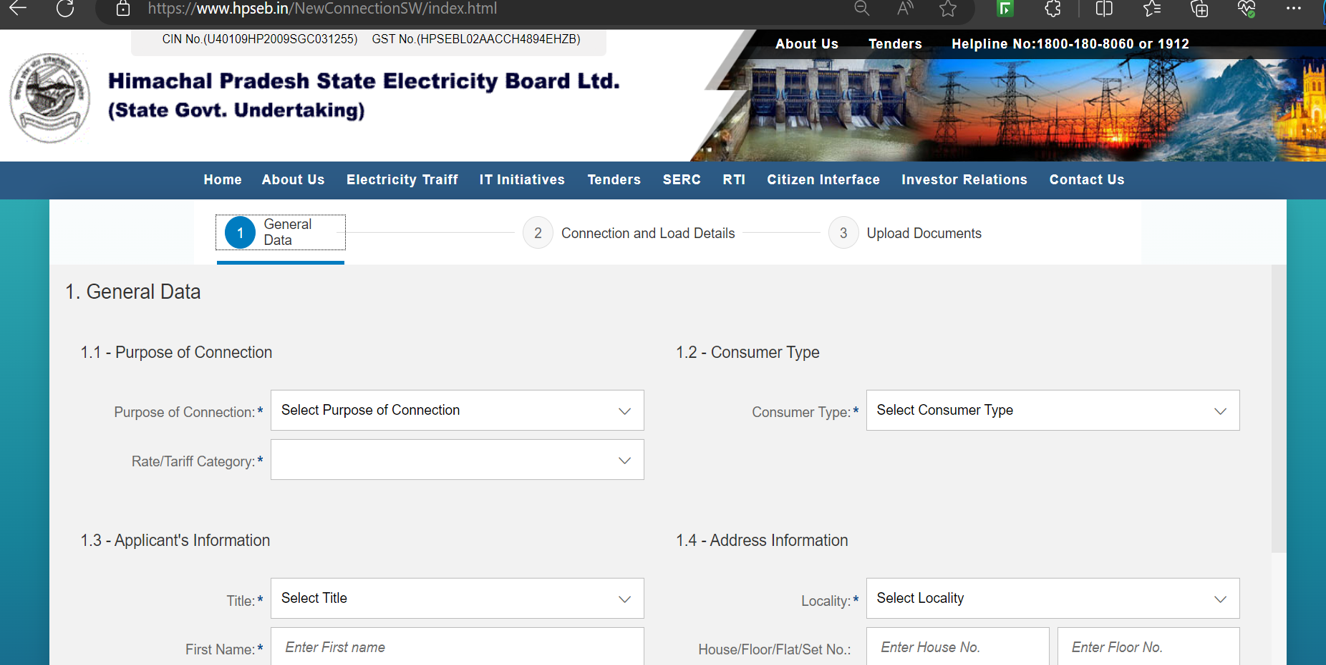Click the CIN No. text

click(x=259, y=40)
